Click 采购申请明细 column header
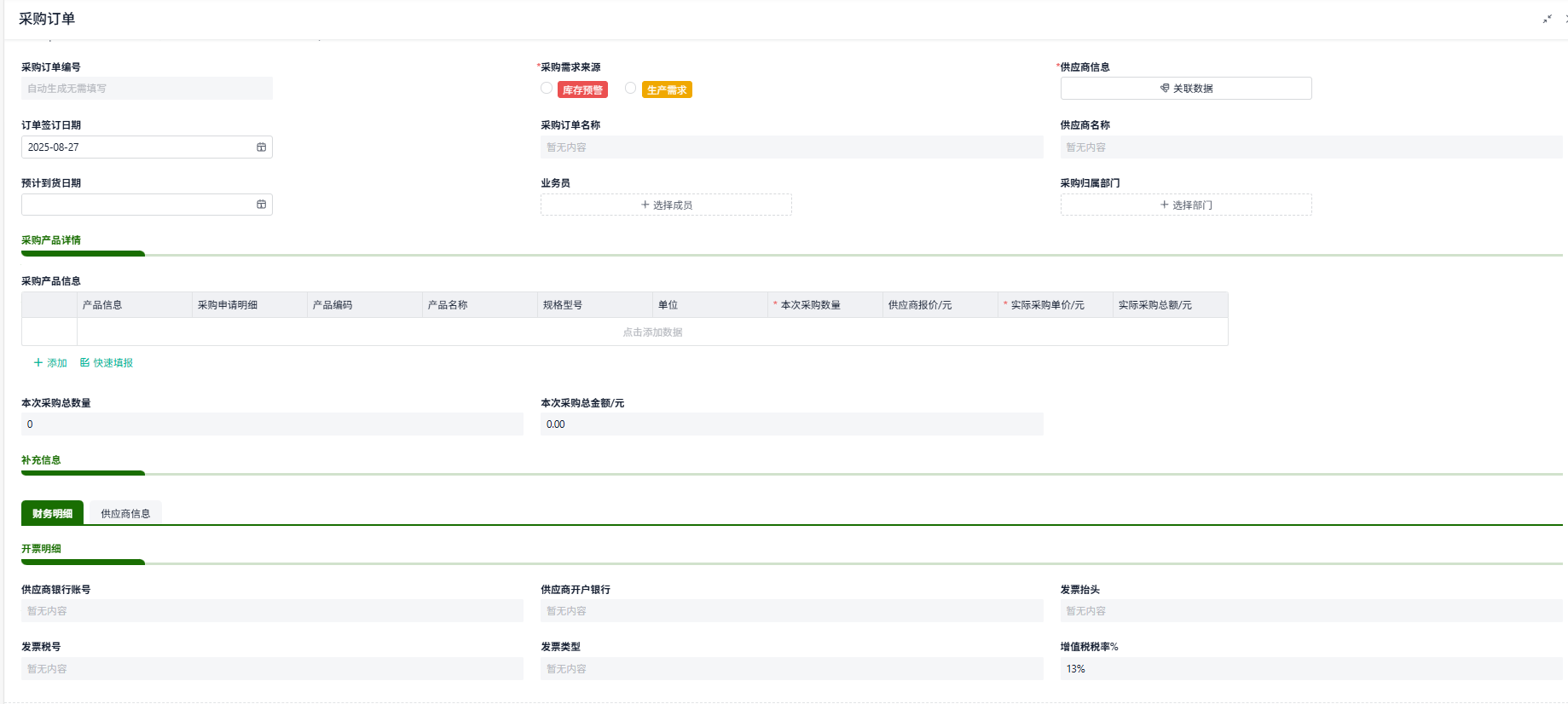 [250, 305]
